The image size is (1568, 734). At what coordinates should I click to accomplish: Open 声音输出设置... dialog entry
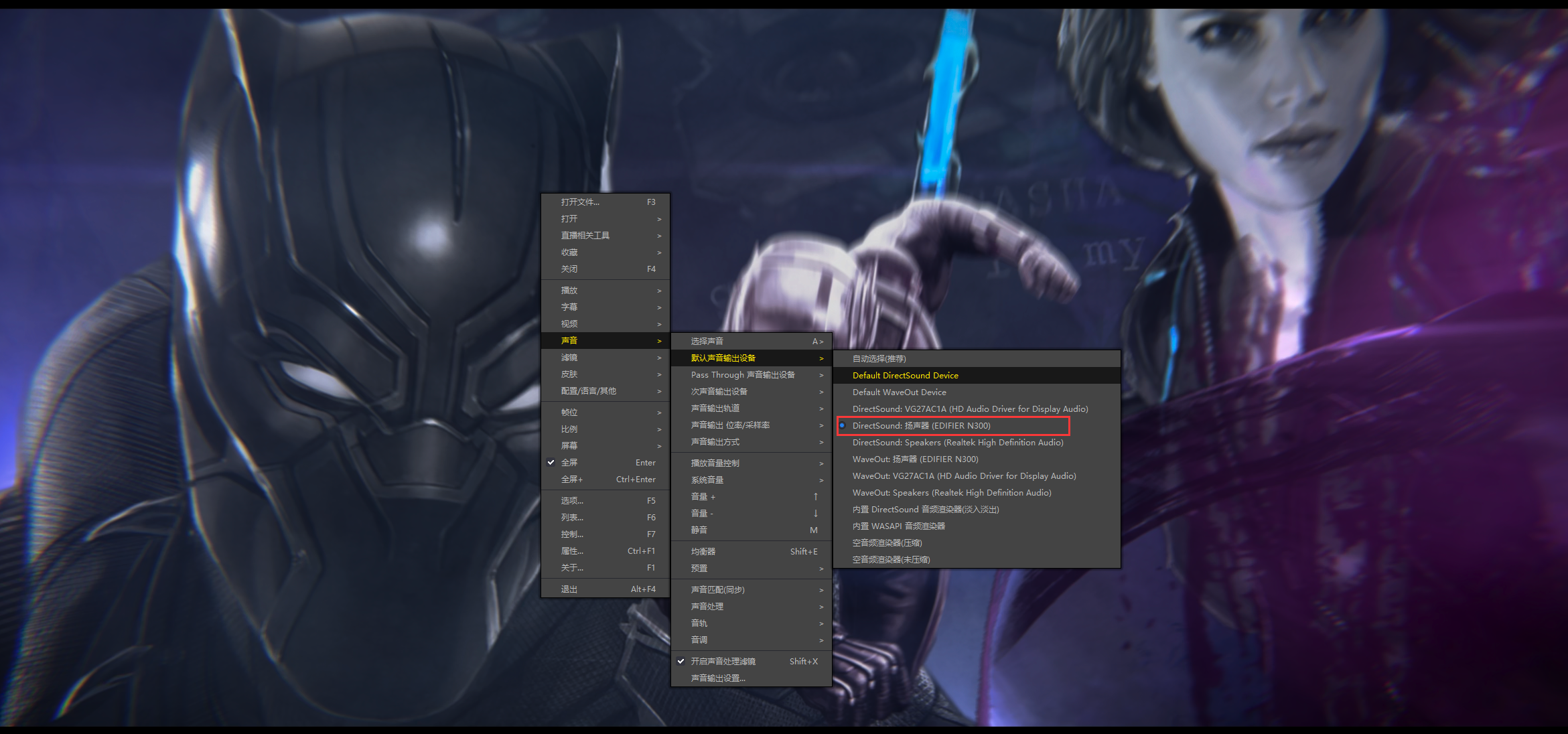(x=718, y=678)
